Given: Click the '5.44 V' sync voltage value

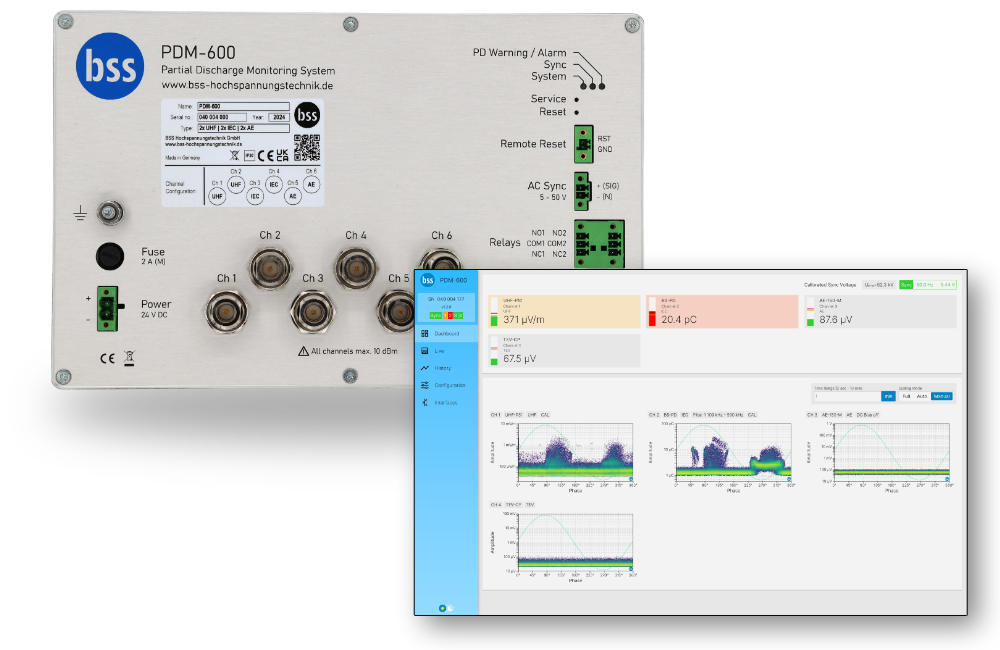Looking at the screenshot, I should tap(946, 284).
